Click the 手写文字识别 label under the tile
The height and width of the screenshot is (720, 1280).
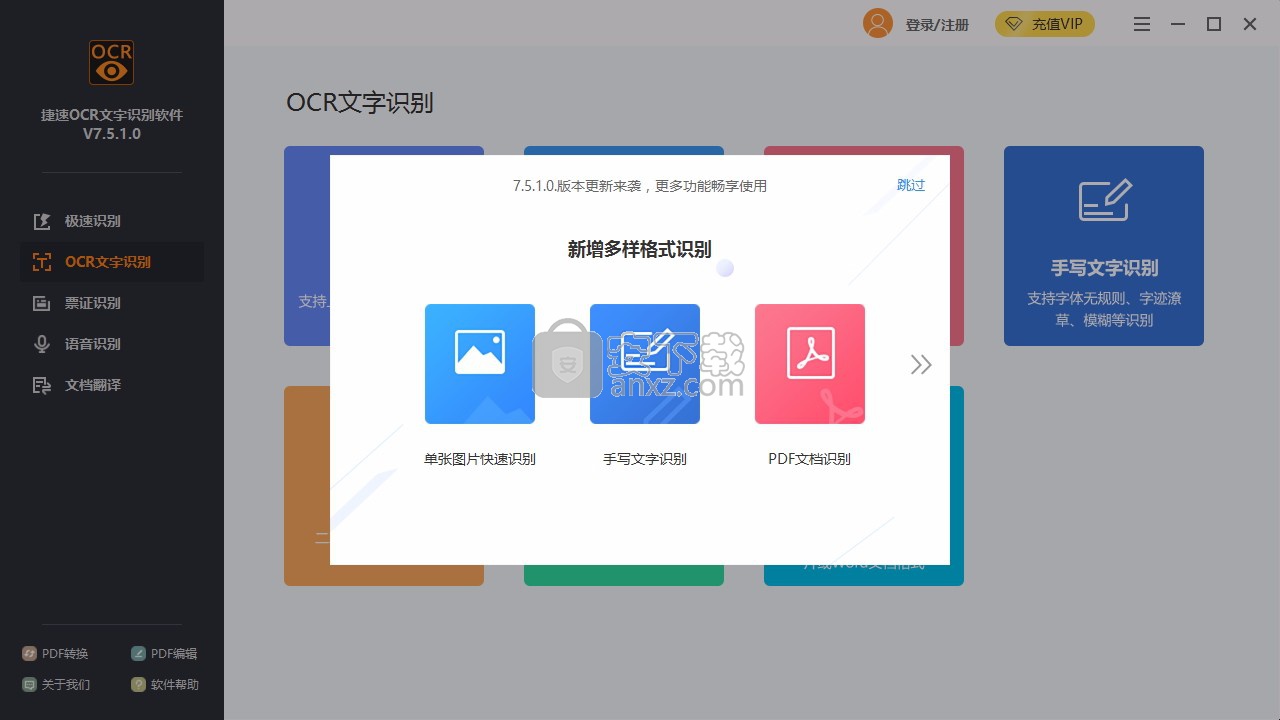pos(645,459)
